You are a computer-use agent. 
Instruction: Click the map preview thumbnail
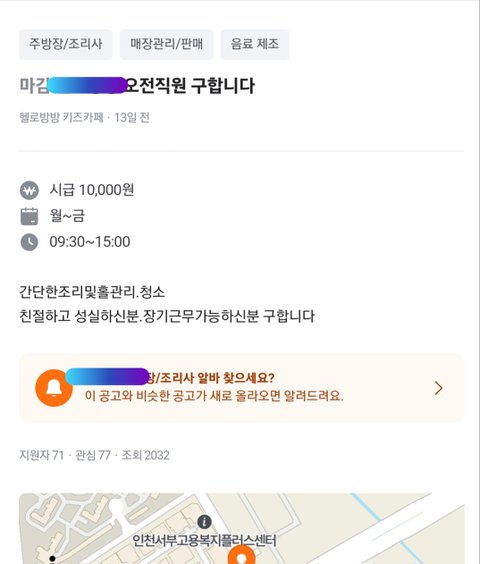[x=242, y=528]
